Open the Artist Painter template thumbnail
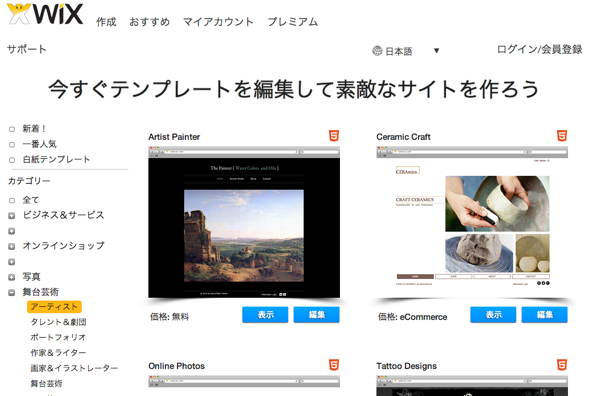The height and width of the screenshot is (396, 591). tap(244, 222)
